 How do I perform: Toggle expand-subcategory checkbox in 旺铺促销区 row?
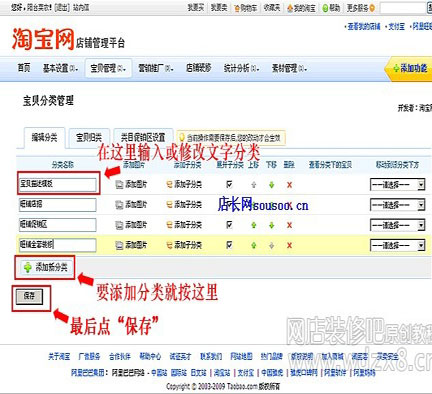pyautogui.click(x=229, y=225)
